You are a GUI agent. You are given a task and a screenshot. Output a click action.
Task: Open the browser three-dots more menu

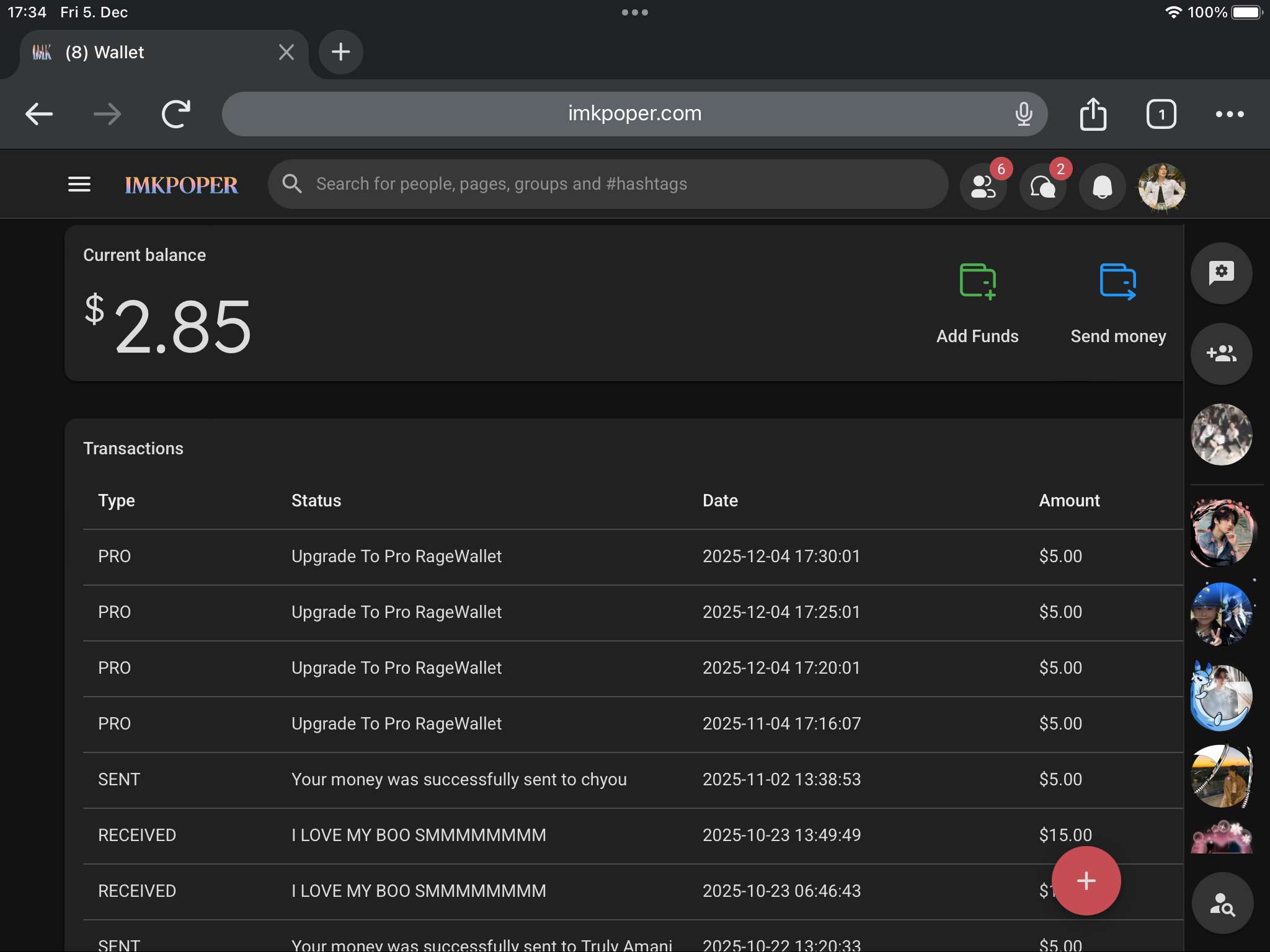1229,114
